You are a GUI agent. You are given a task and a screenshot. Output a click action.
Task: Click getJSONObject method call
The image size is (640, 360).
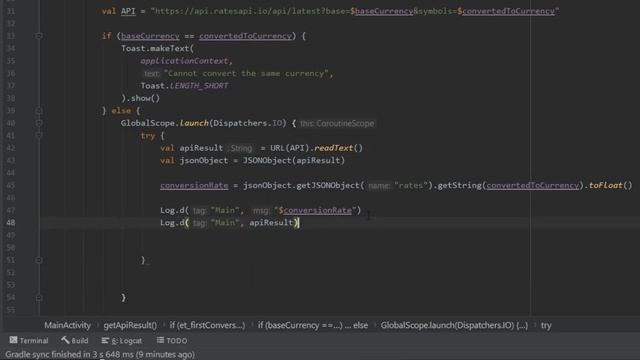tap(327, 185)
